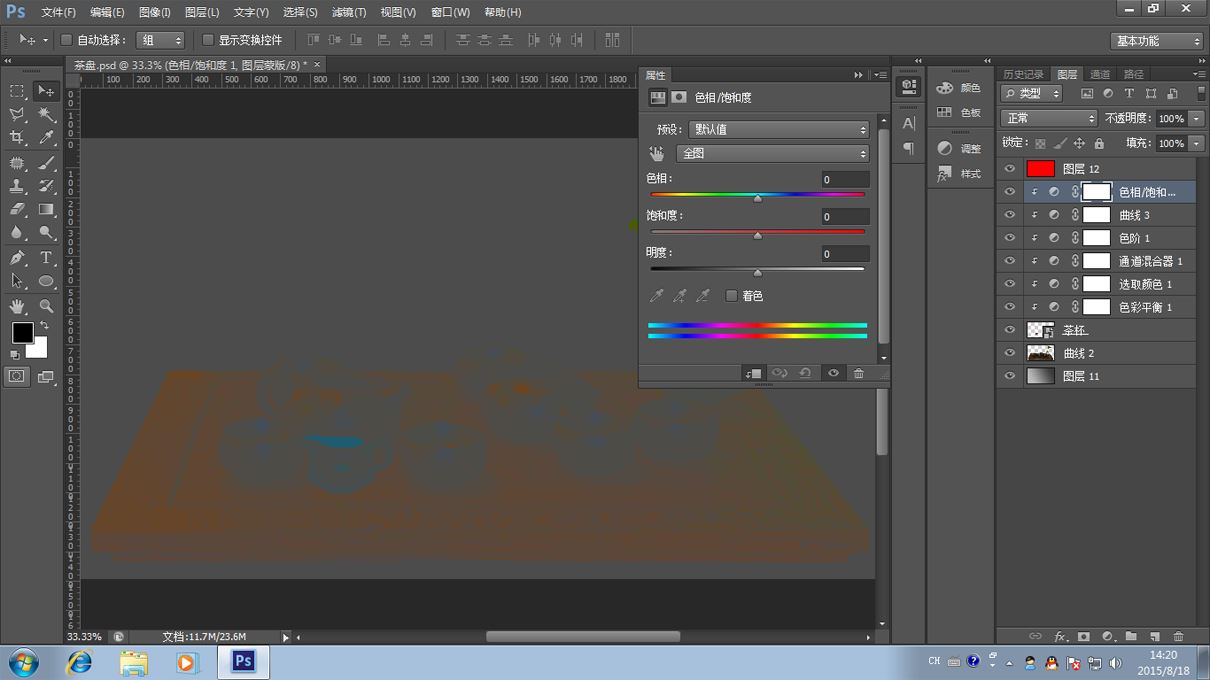1210x680 pixels.
Task: Select the Hand tool in toolbox
Action: [17, 306]
